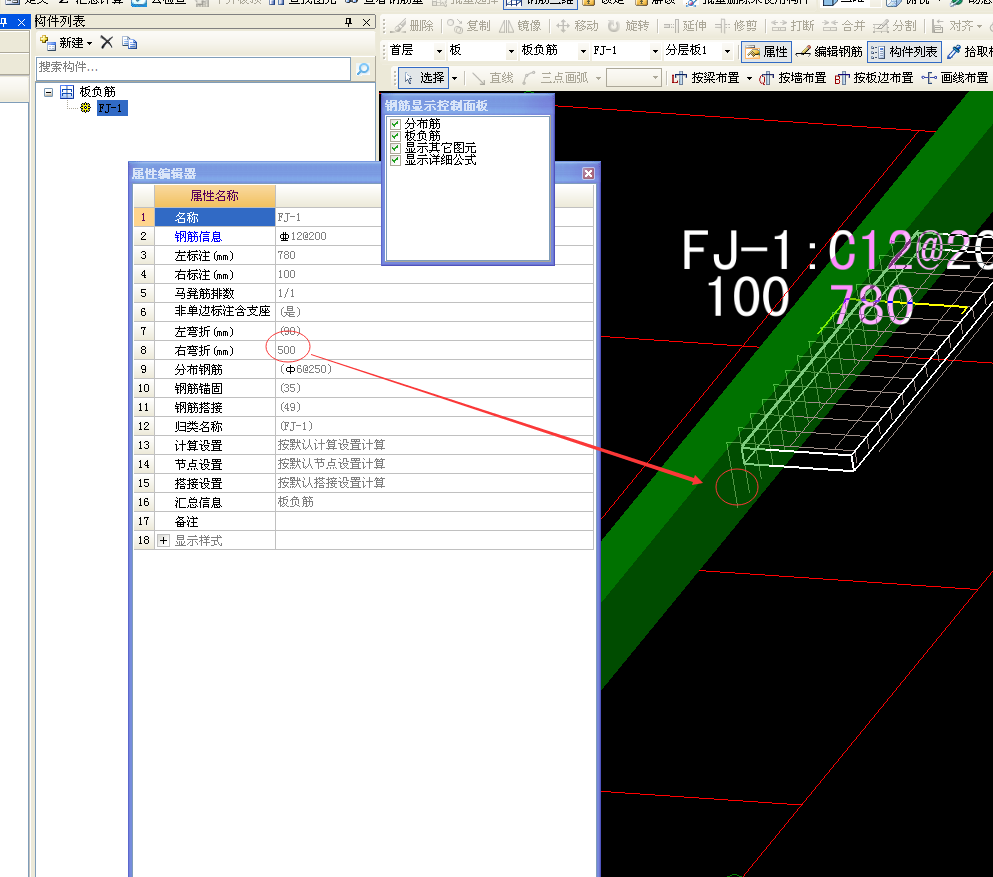This screenshot has height=877, width=993.
Task: Click the 分割 split toolbar item
Action: (895, 26)
